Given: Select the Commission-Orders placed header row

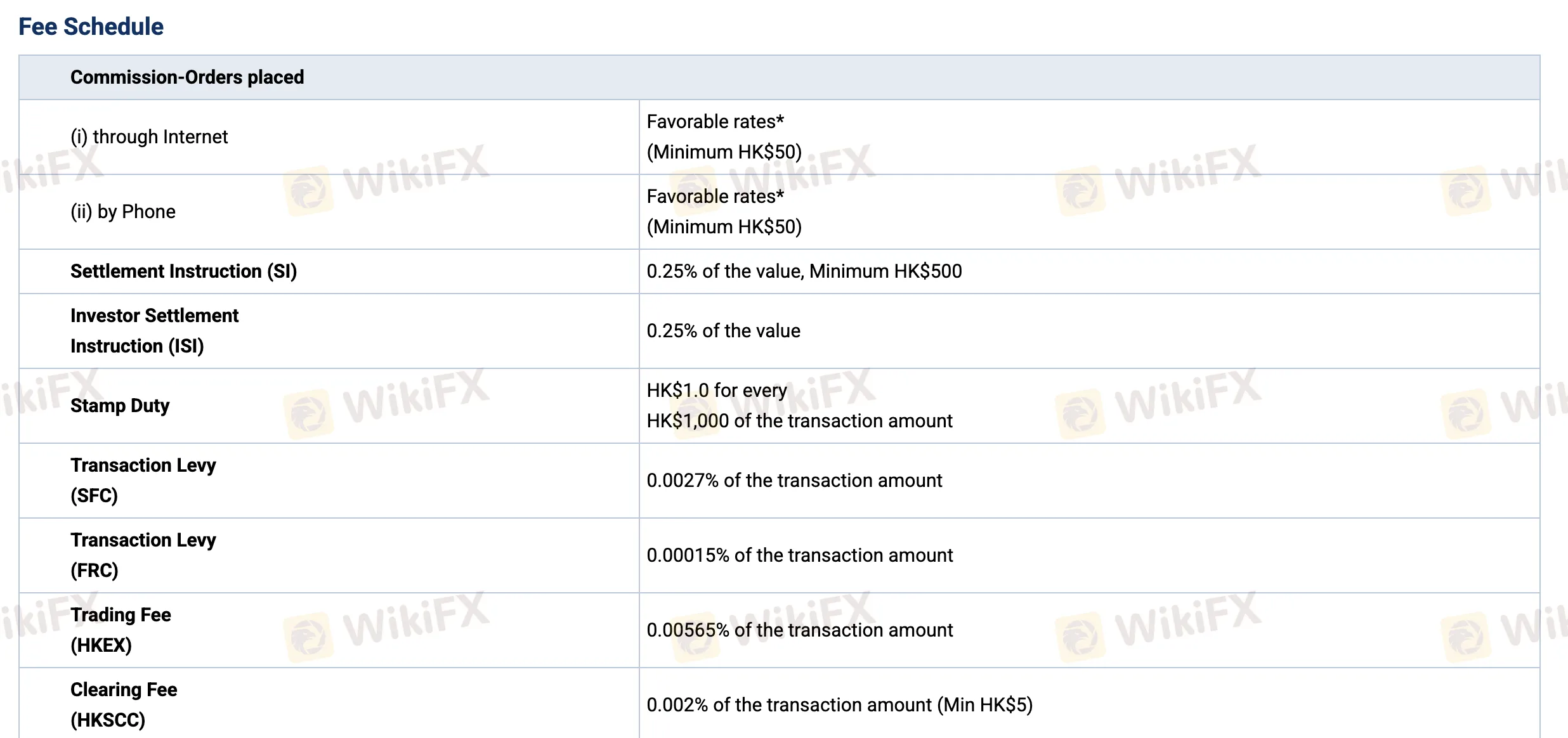Looking at the screenshot, I should pyautogui.click(x=779, y=77).
